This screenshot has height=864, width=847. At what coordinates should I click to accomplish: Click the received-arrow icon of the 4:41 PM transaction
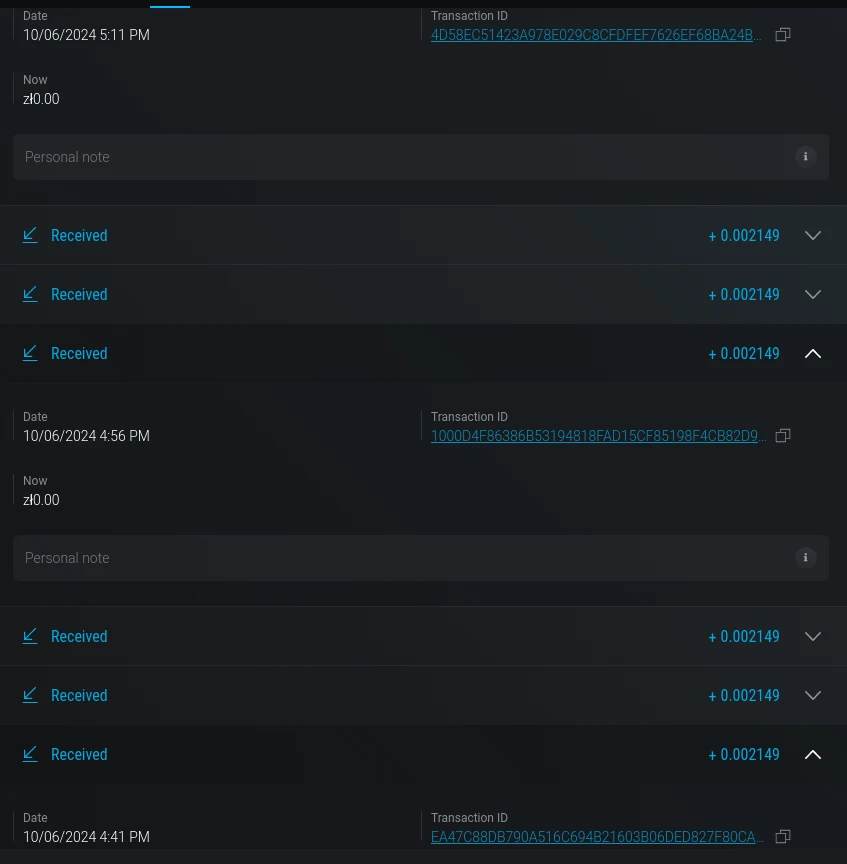[30, 754]
